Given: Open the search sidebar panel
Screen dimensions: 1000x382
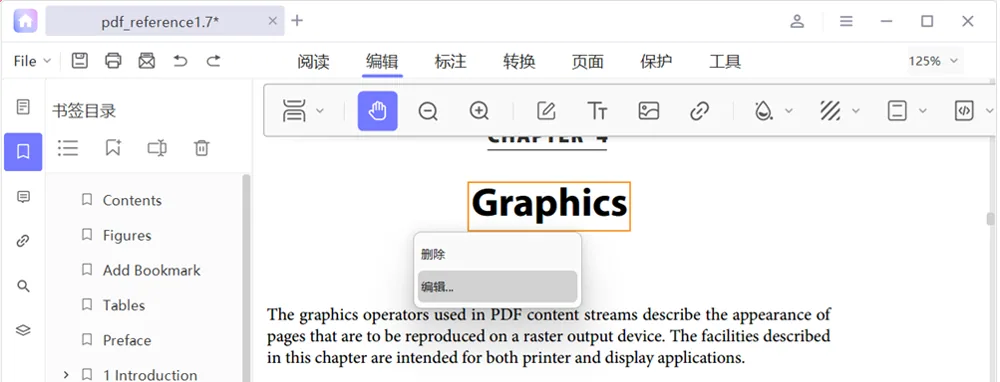Looking at the screenshot, I should pyautogui.click(x=23, y=286).
